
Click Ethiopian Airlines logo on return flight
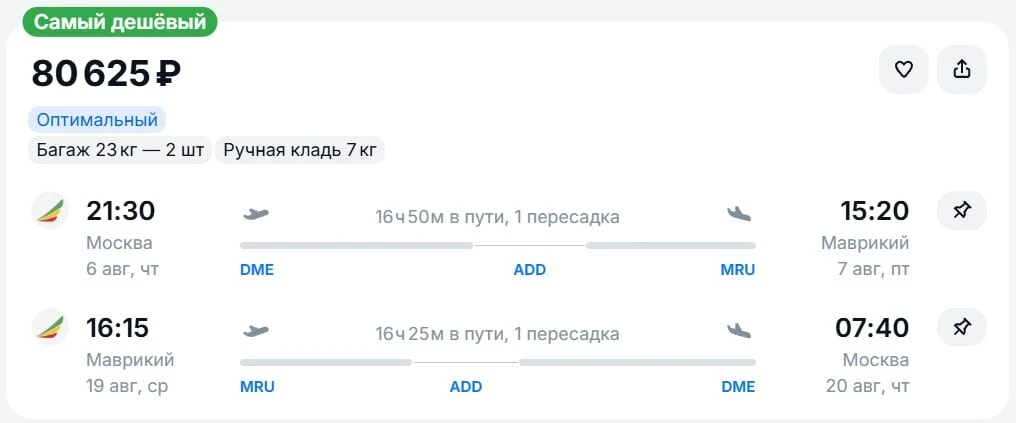pyautogui.click(x=50, y=327)
